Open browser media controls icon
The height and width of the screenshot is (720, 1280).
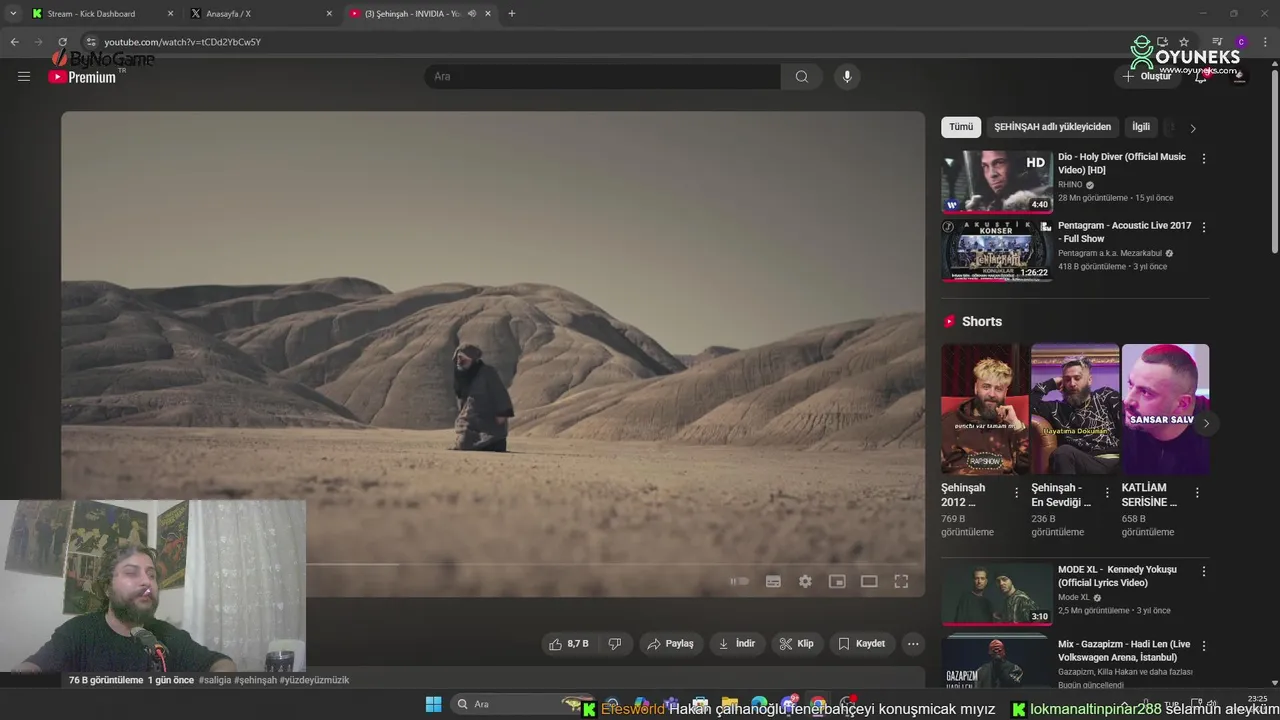tap(1217, 42)
